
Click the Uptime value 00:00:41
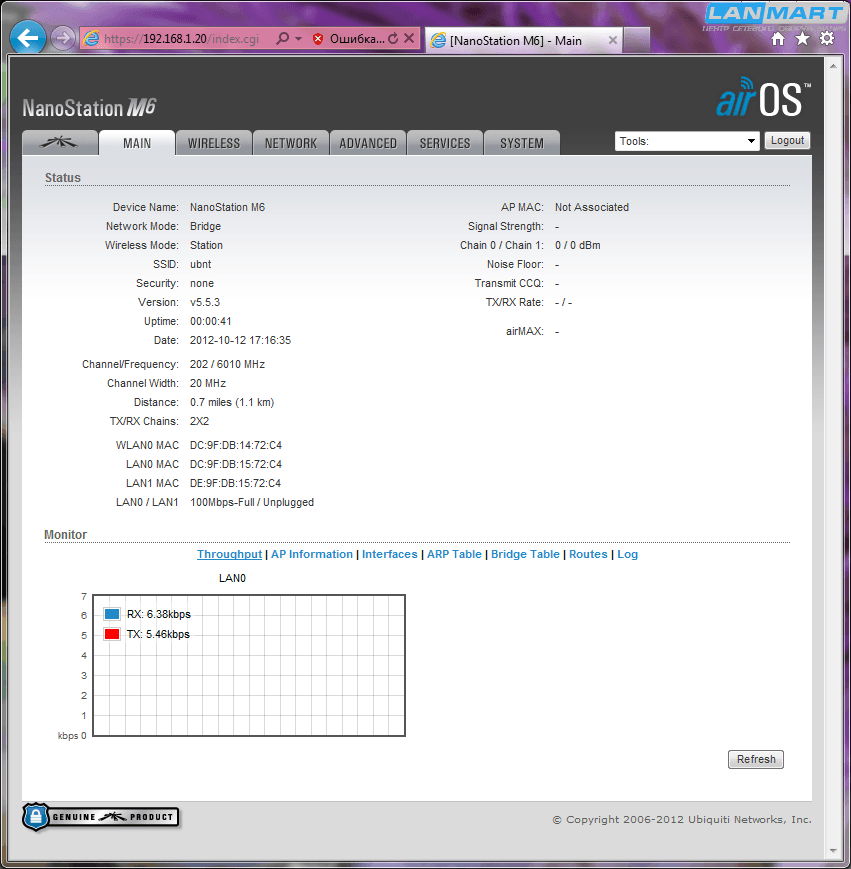pos(211,321)
